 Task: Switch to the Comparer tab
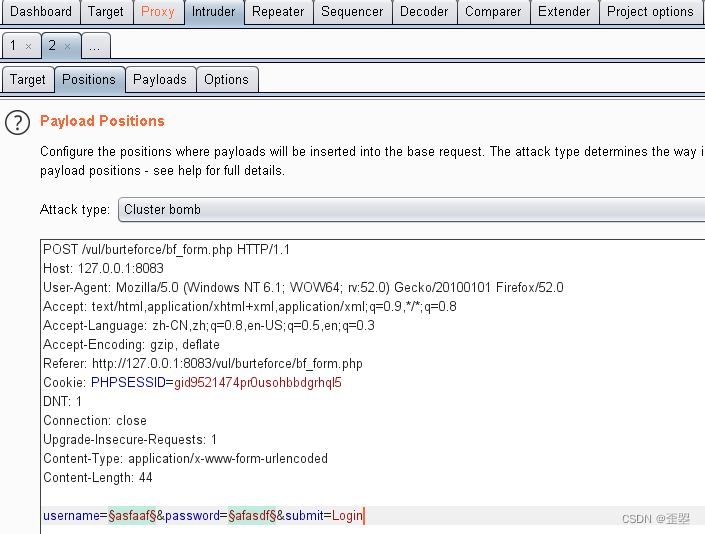point(493,12)
